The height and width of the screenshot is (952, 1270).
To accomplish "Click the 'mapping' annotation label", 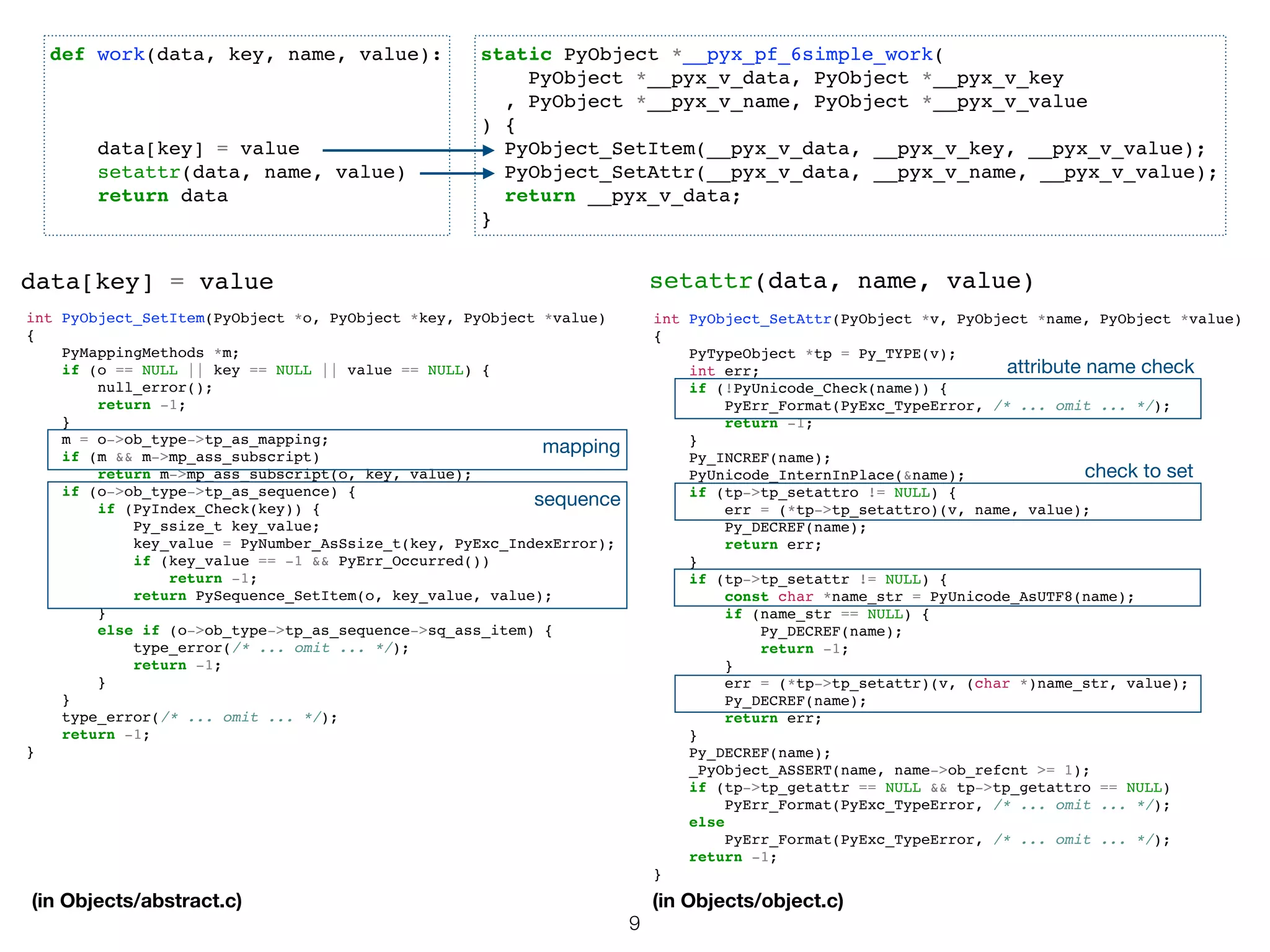I will pyautogui.click(x=580, y=447).
